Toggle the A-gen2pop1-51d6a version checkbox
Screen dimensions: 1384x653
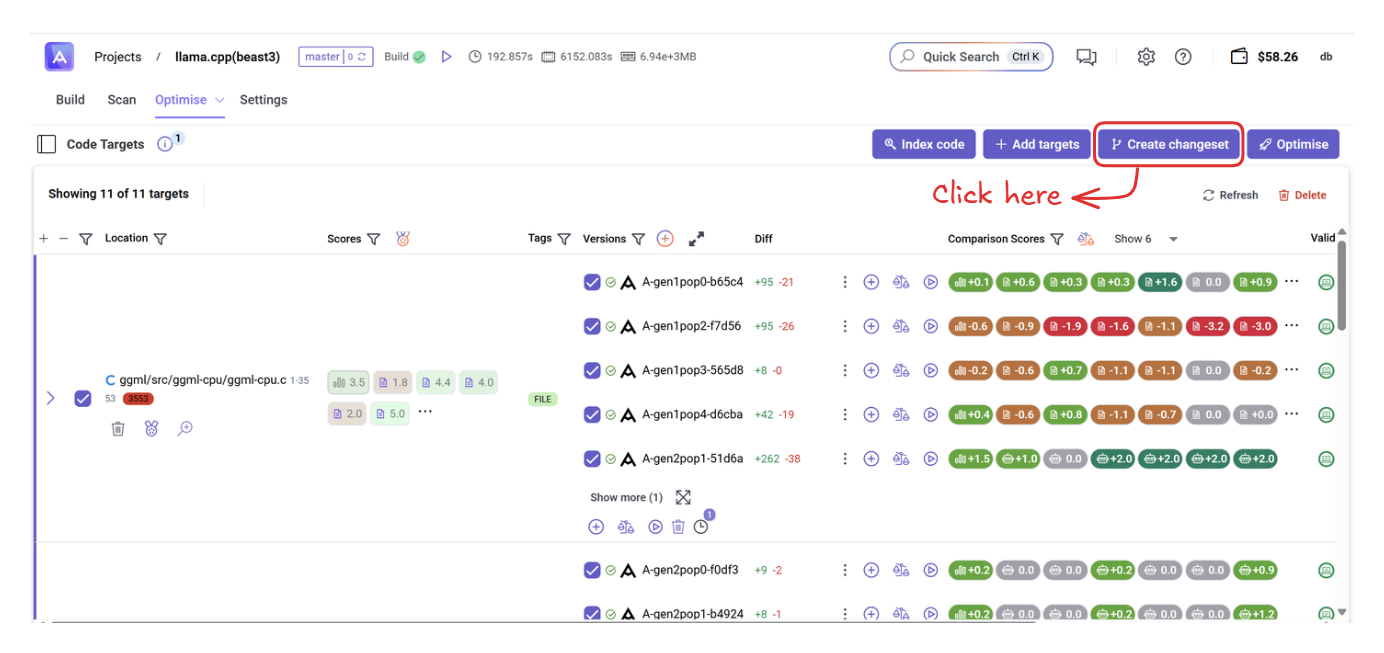pyautogui.click(x=592, y=459)
